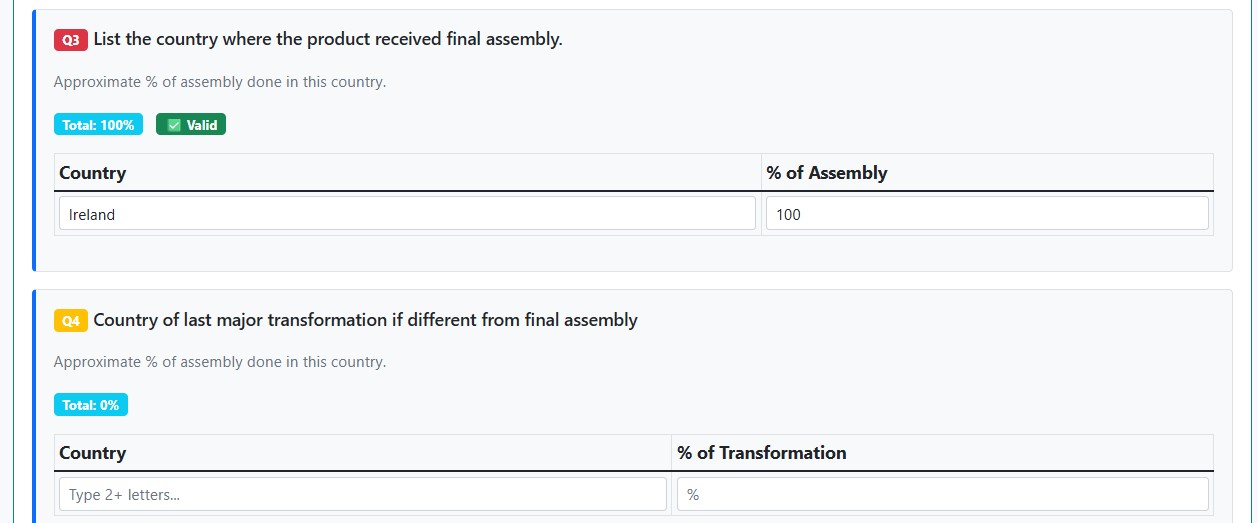Click the Q4 approximate % helper text
Viewport: 1258px width, 523px height.
coord(220,362)
